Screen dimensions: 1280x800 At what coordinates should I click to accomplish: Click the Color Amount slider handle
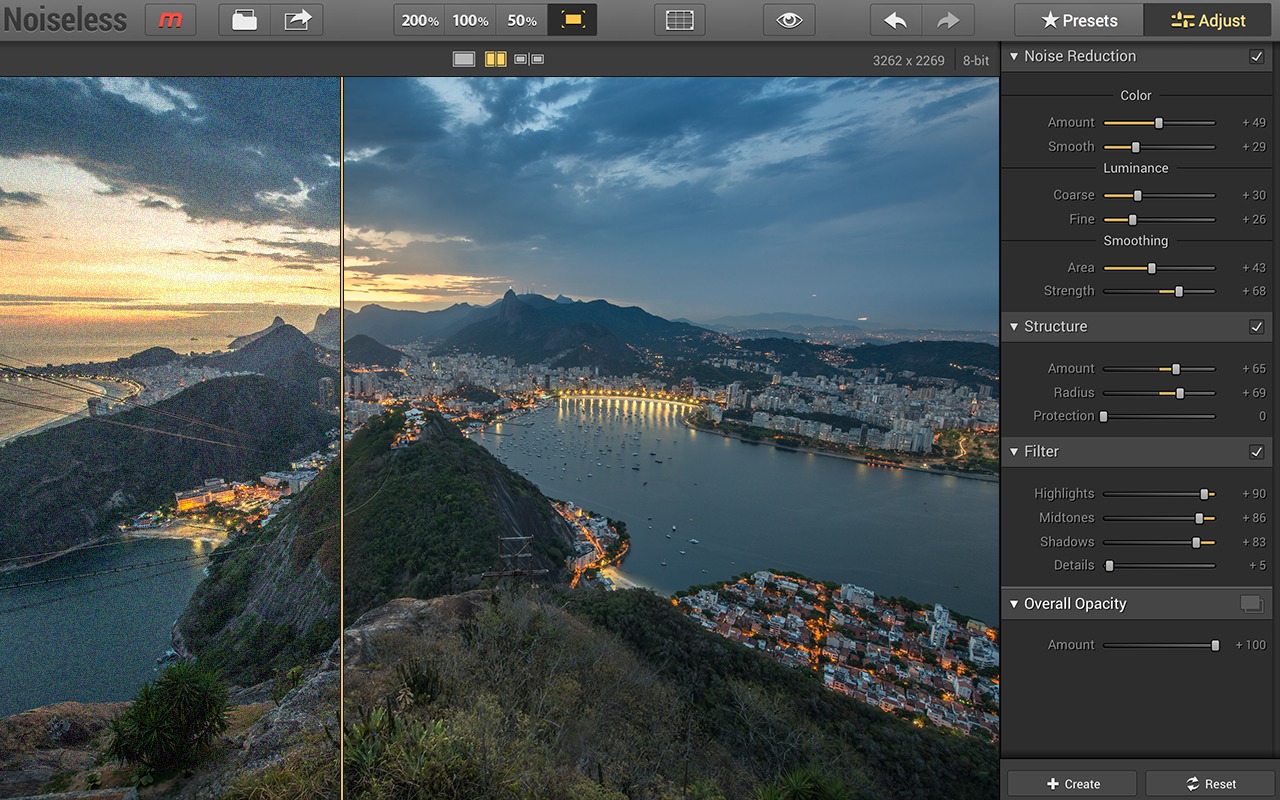1159,123
